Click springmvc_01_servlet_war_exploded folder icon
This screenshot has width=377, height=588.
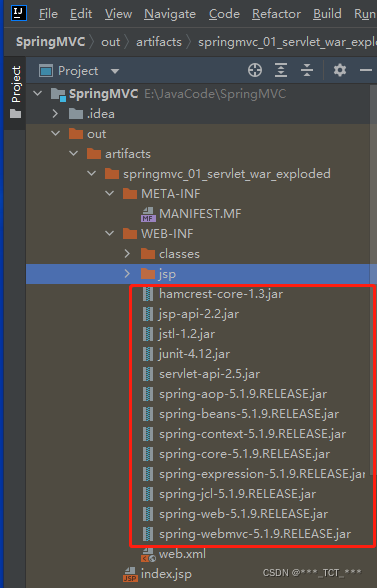click(x=112, y=174)
